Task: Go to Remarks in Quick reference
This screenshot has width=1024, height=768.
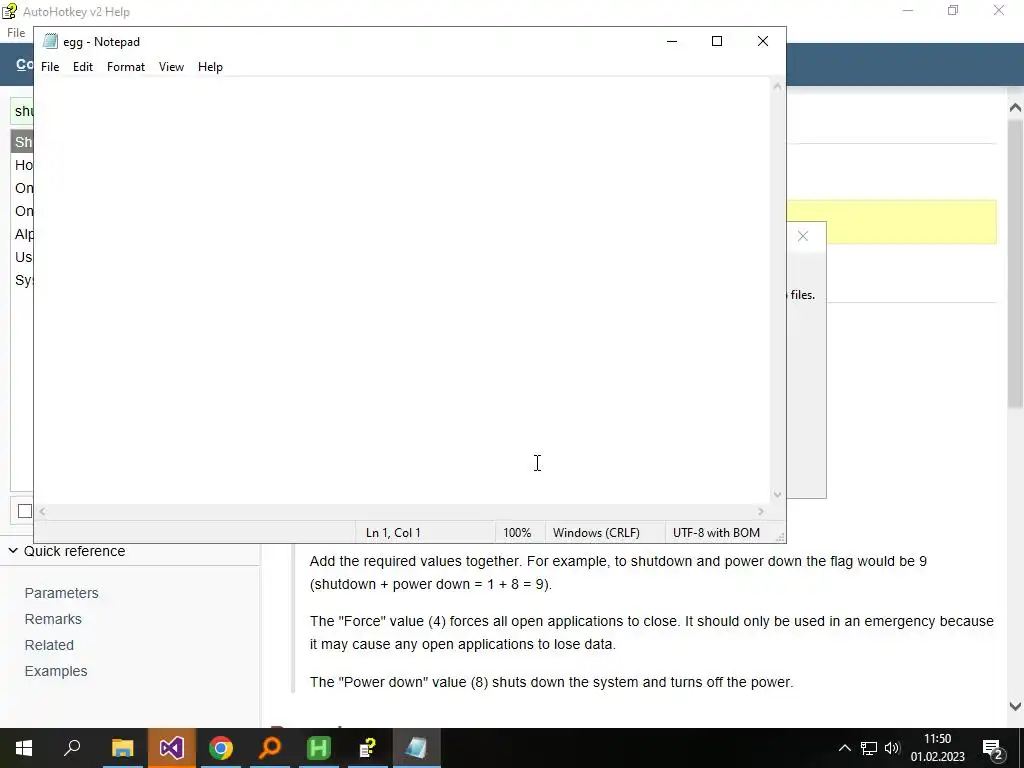Action: 53,619
